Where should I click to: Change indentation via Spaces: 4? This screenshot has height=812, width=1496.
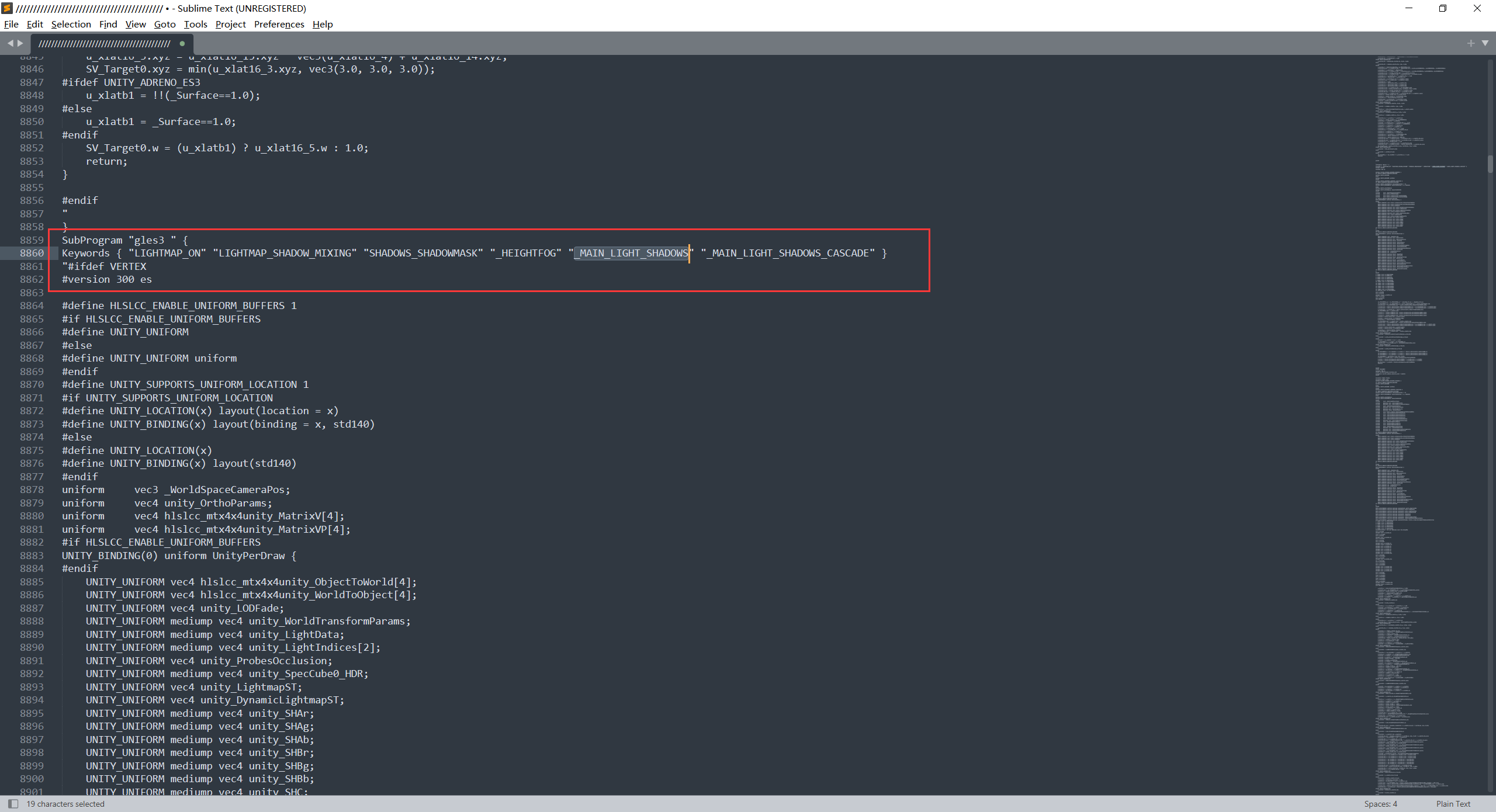[1381, 804]
